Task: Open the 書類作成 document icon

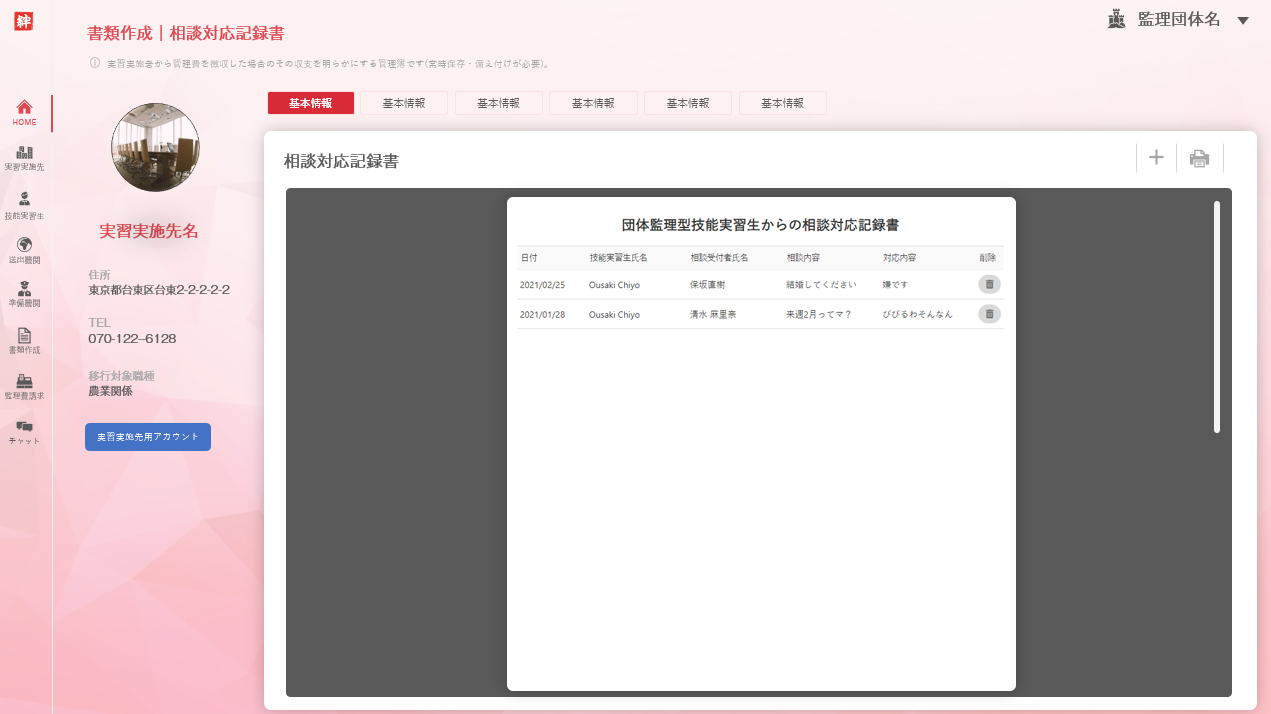Action: point(25,341)
